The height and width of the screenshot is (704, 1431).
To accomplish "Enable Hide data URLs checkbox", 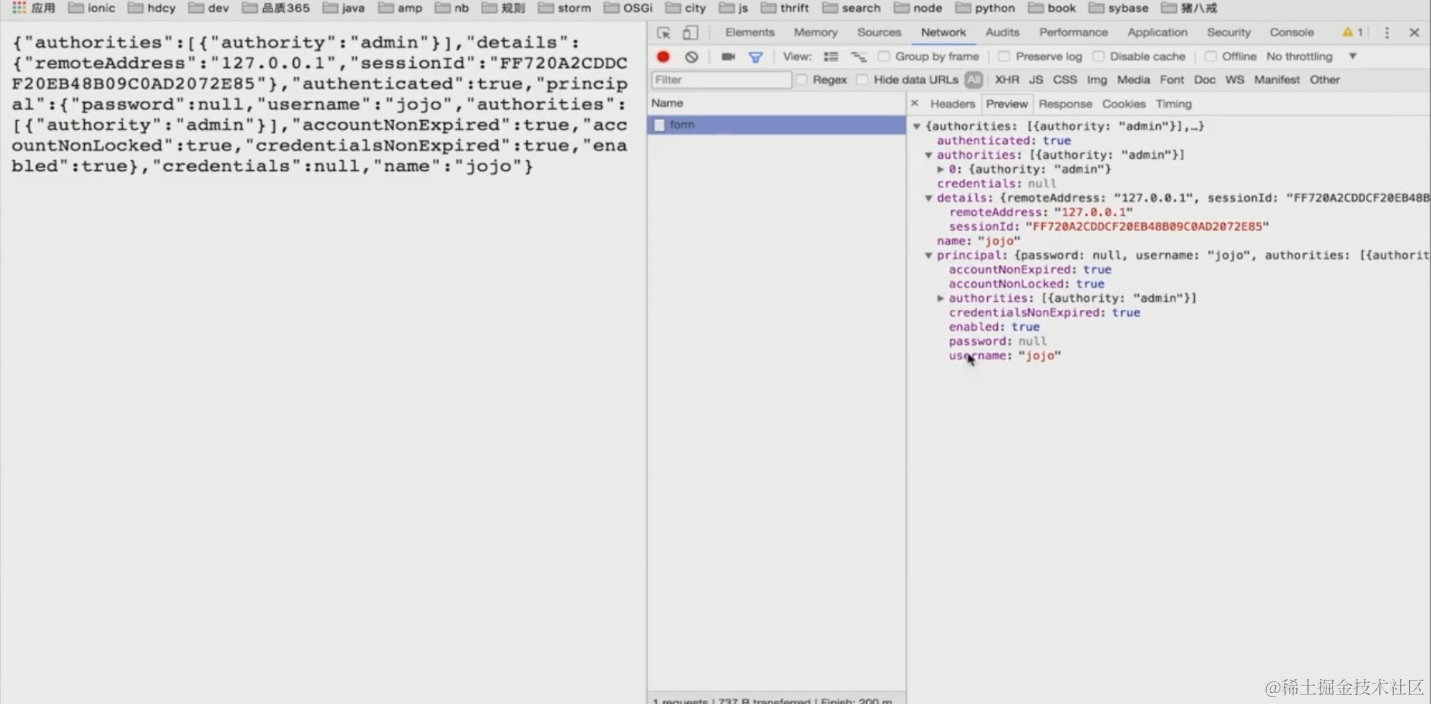I will (862, 80).
